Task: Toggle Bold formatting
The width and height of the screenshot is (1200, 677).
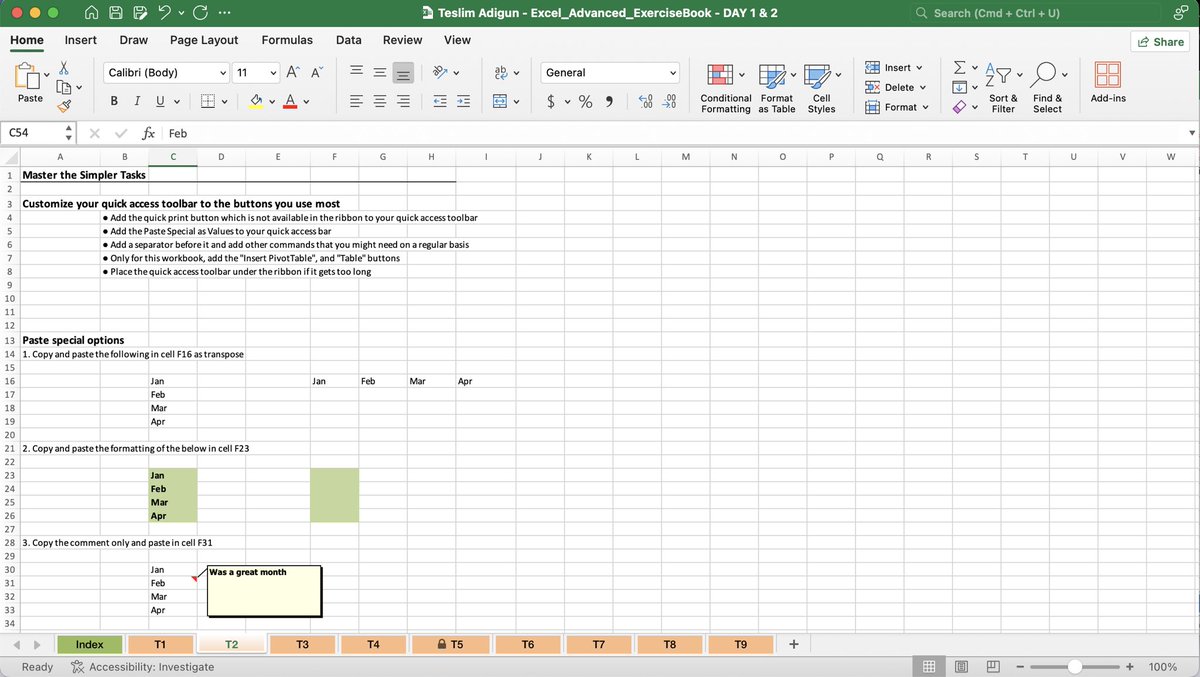Action: coord(115,101)
